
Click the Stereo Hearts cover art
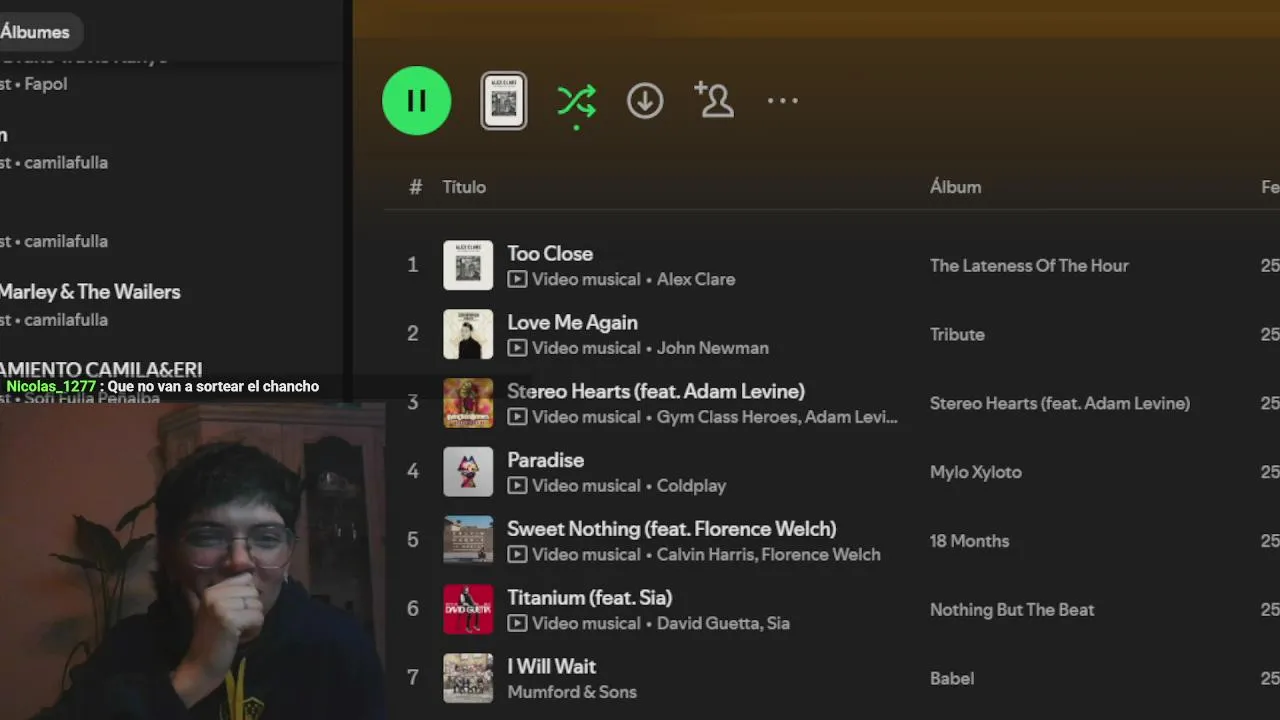(468, 403)
